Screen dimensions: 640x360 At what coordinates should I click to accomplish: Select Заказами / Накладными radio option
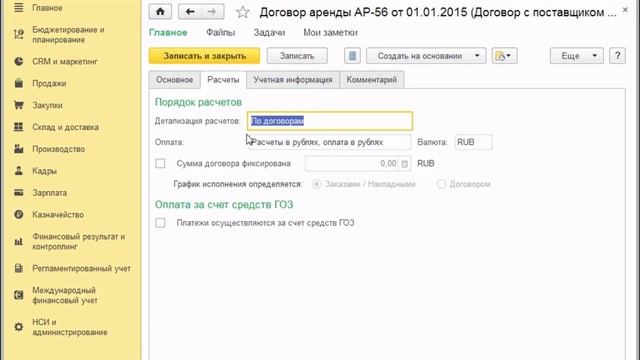pos(316,184)
